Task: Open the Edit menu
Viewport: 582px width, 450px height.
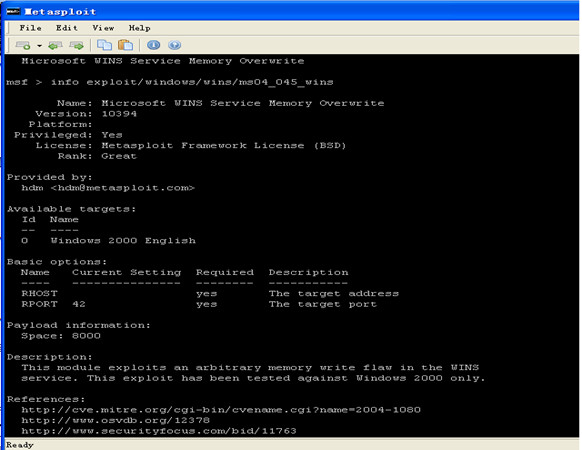Action: pyautogui.click(x=67, y=28)
